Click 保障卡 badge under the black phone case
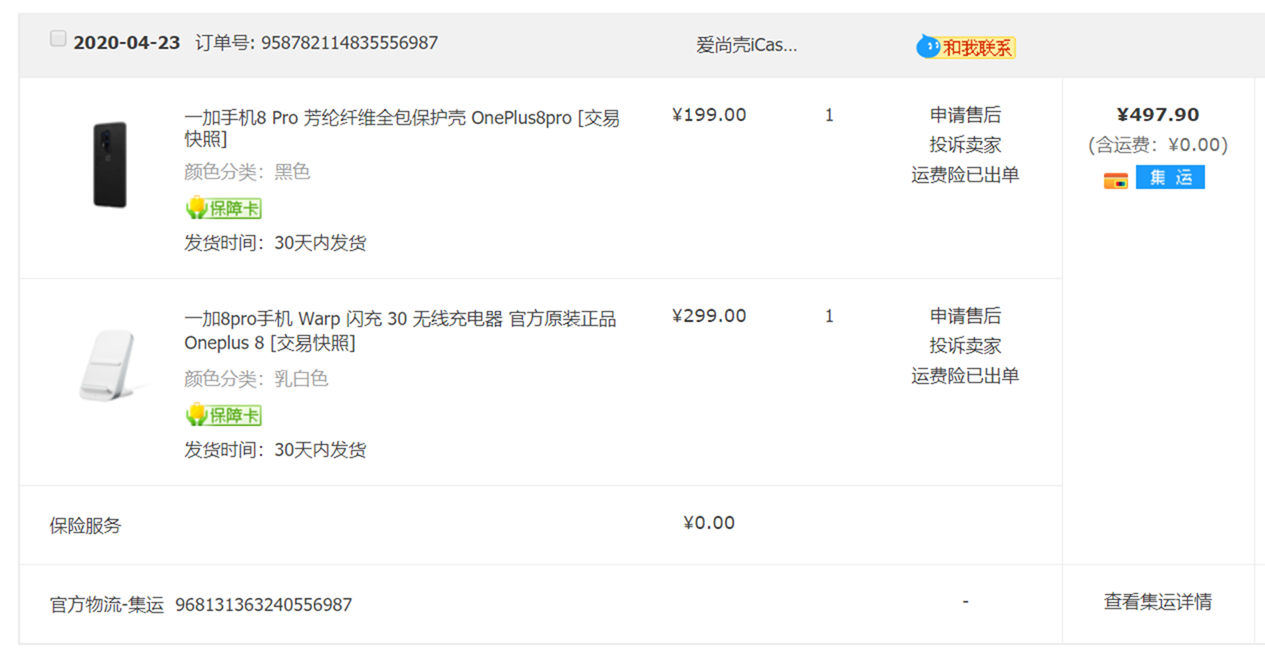The image size is (1265, 650). click(x=224, y=208)
